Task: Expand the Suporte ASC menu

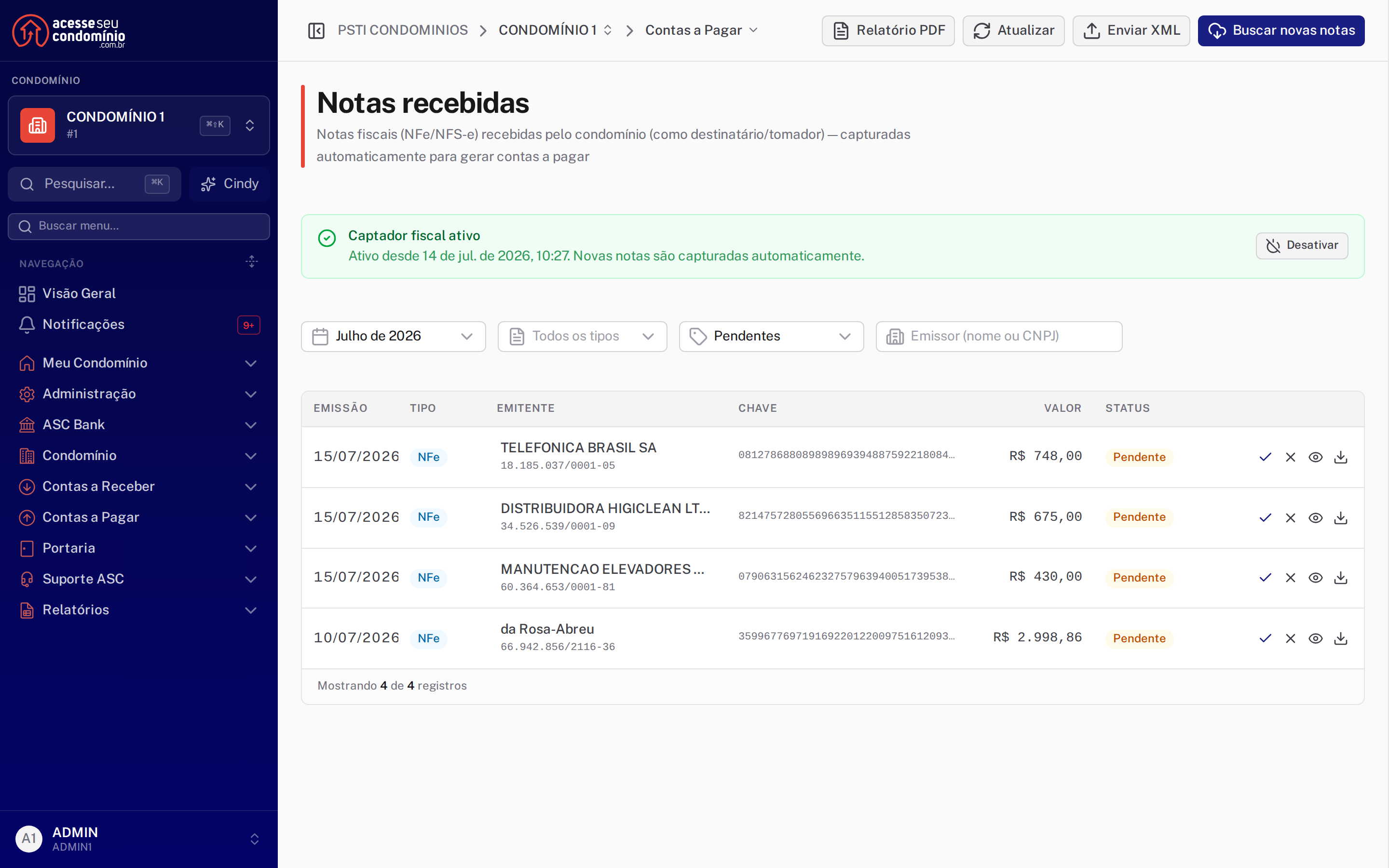Action: click(x=139, y=579)
